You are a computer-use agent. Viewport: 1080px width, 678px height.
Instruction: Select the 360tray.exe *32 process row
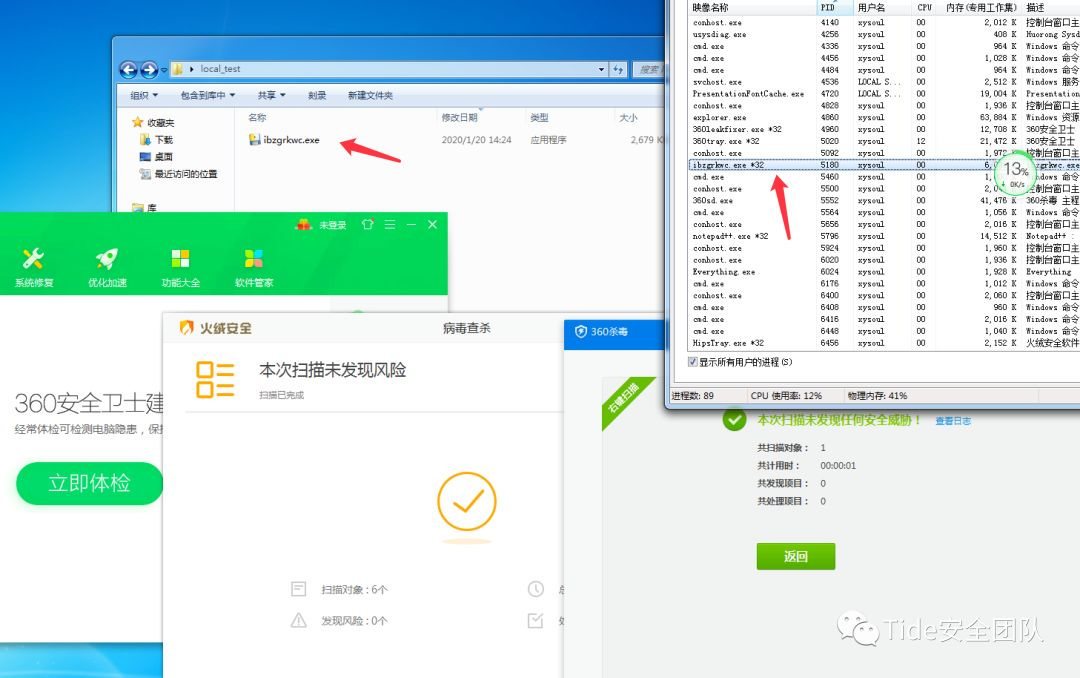pos(884,141)
